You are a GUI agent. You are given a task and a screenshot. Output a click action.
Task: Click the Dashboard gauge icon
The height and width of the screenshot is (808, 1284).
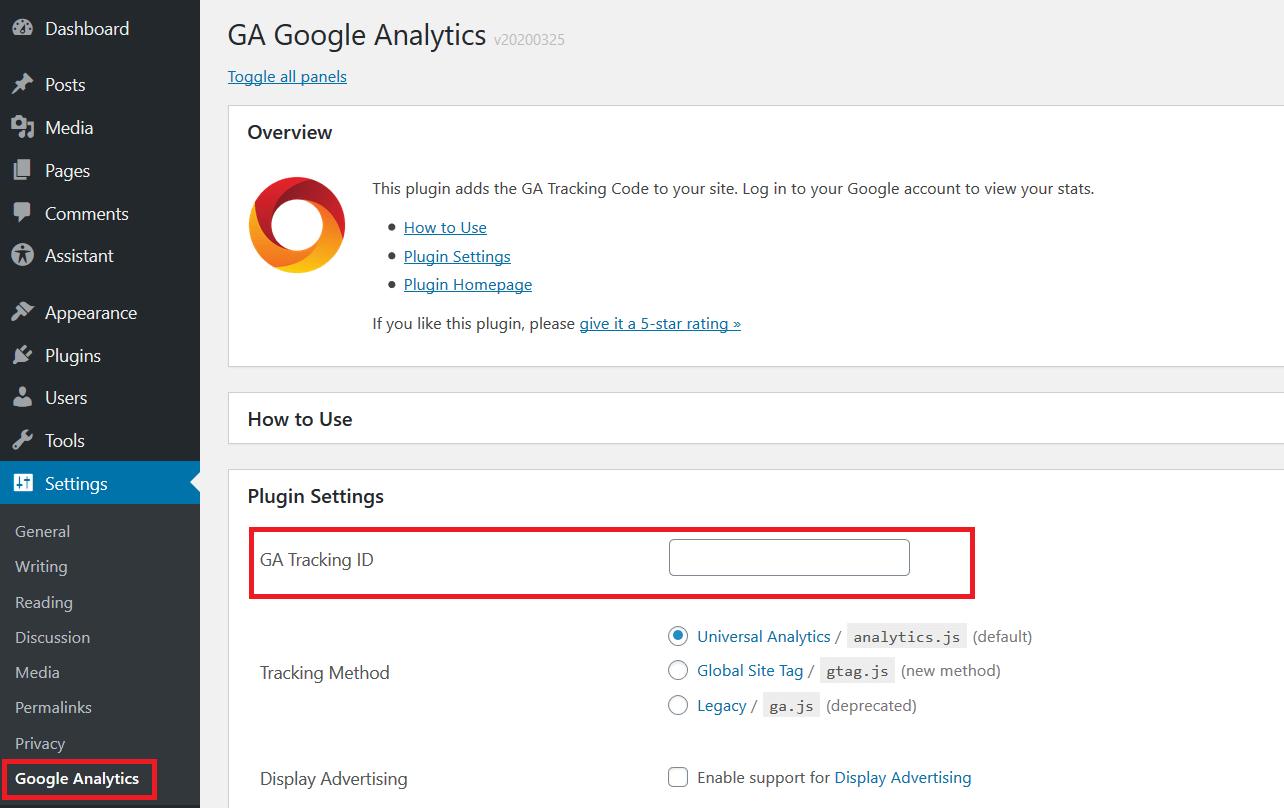pyautogui.click(x=22, y=29)
